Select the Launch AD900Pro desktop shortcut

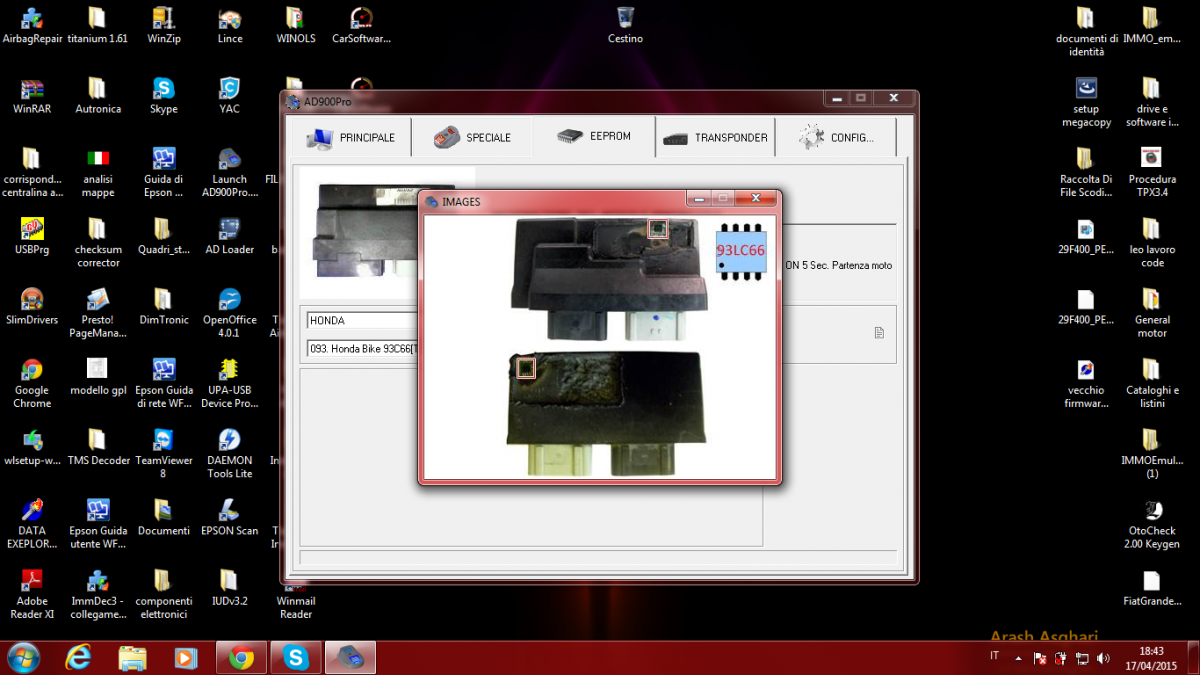click(230, 172)
